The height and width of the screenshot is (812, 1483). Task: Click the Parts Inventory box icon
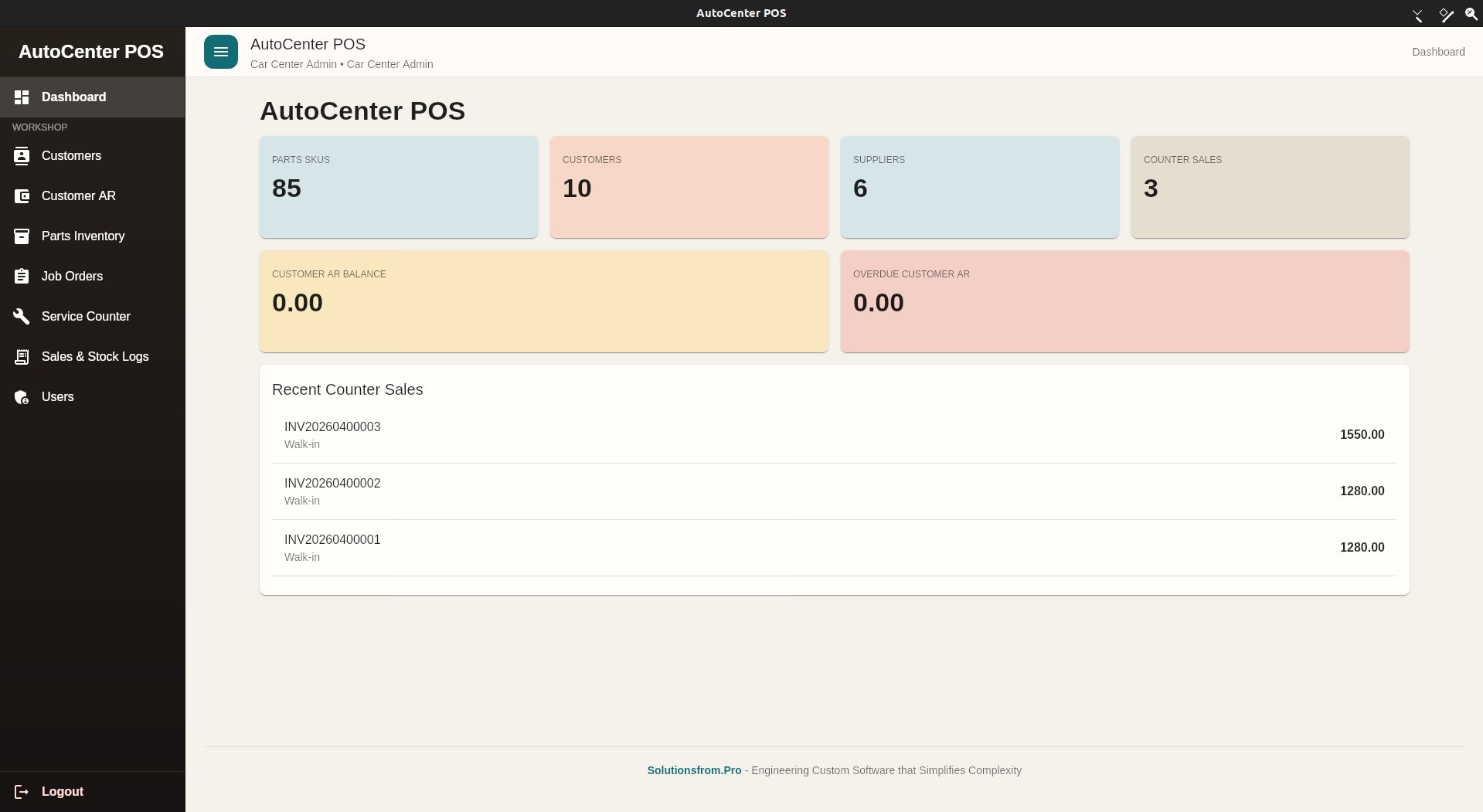(x=22, y=236)
